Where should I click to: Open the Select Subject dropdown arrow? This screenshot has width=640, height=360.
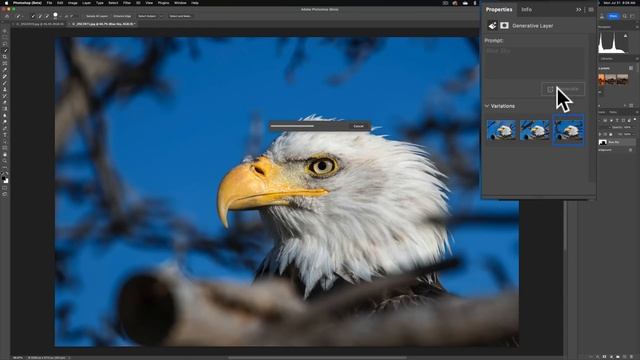point(161,16)
